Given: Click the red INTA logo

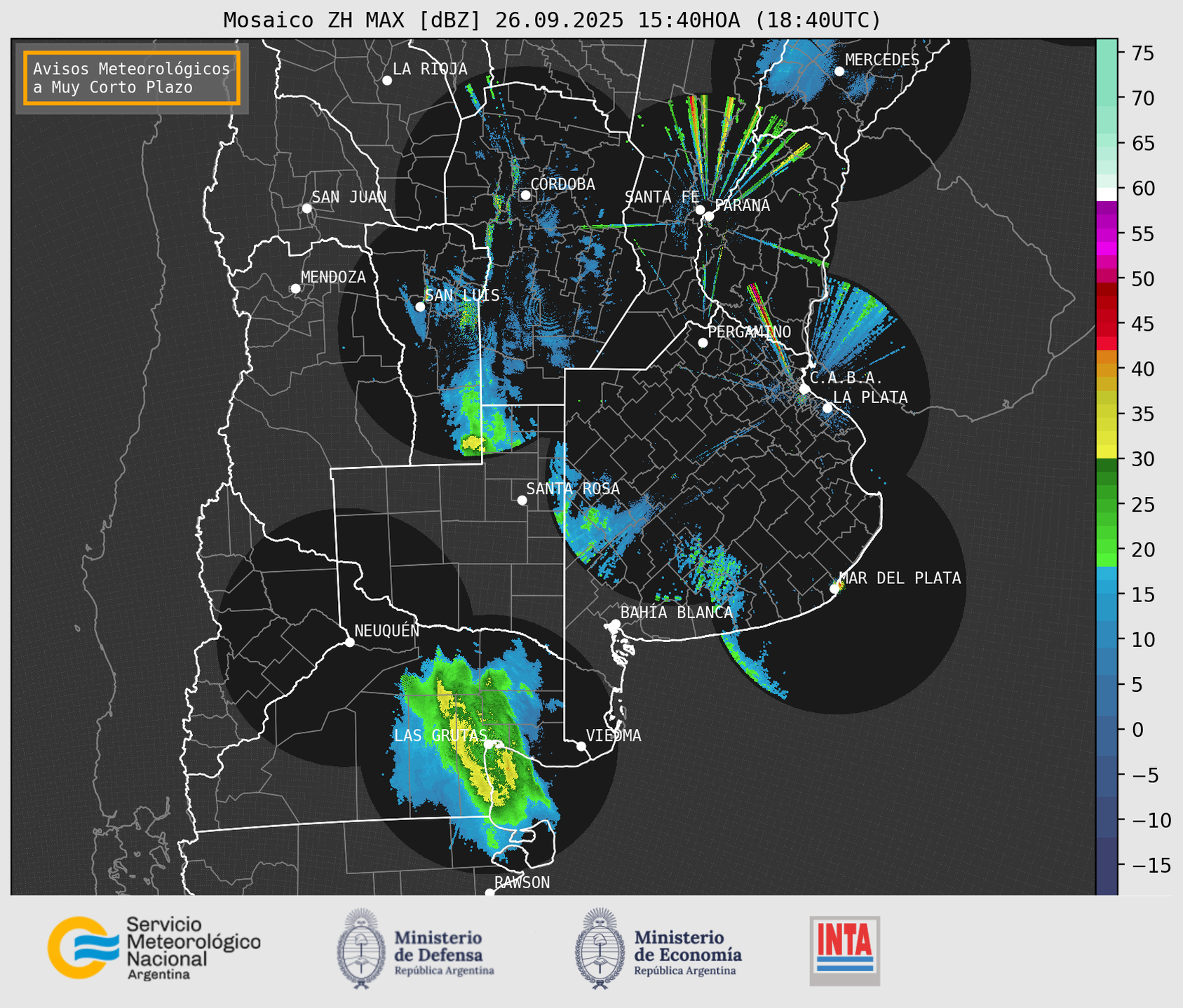Looking at the screenshot, I should coord(844,951).
